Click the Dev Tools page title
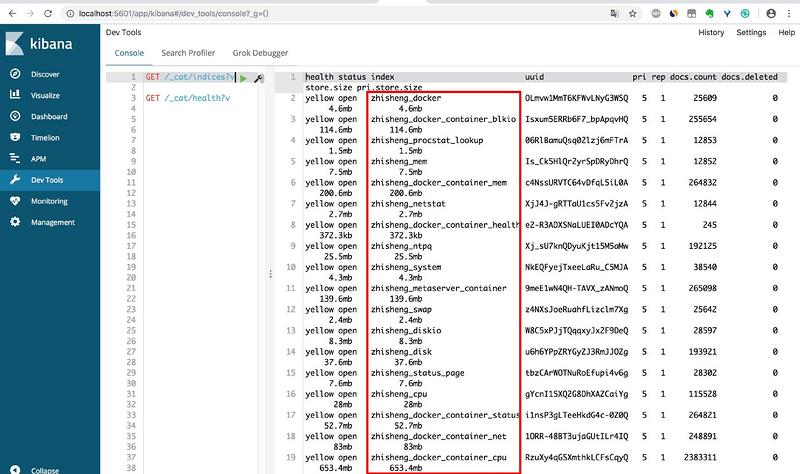The height and width of the screenshot is (474, 800). (123, 32)
